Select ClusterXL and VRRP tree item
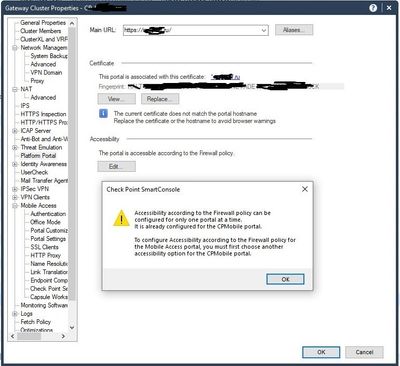This screenshot has height=366, width=400. point(44,39)
